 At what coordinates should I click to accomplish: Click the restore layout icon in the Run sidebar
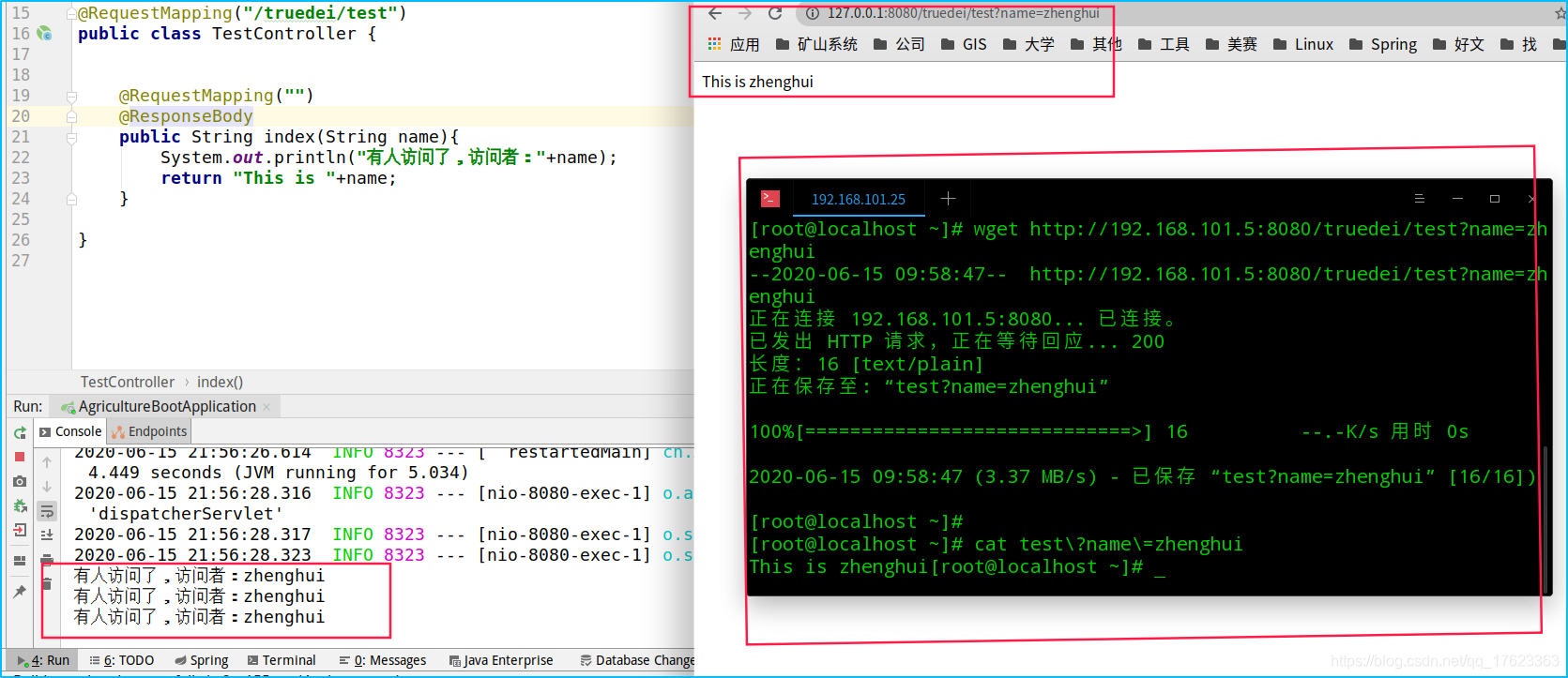click(20, 560)
